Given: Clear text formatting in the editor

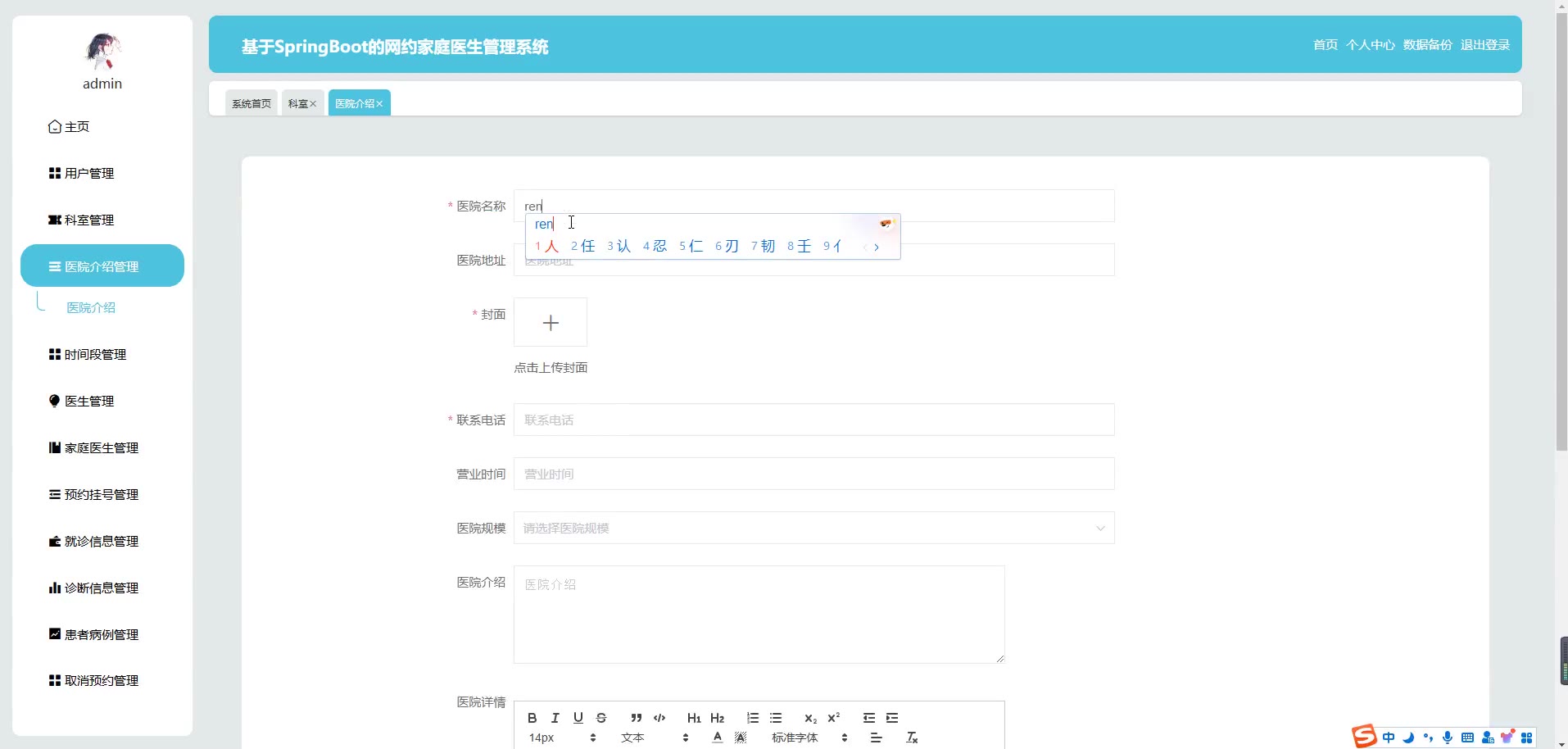Looking at the screenshot, I should pyautogui.click(x=912, y=738).
